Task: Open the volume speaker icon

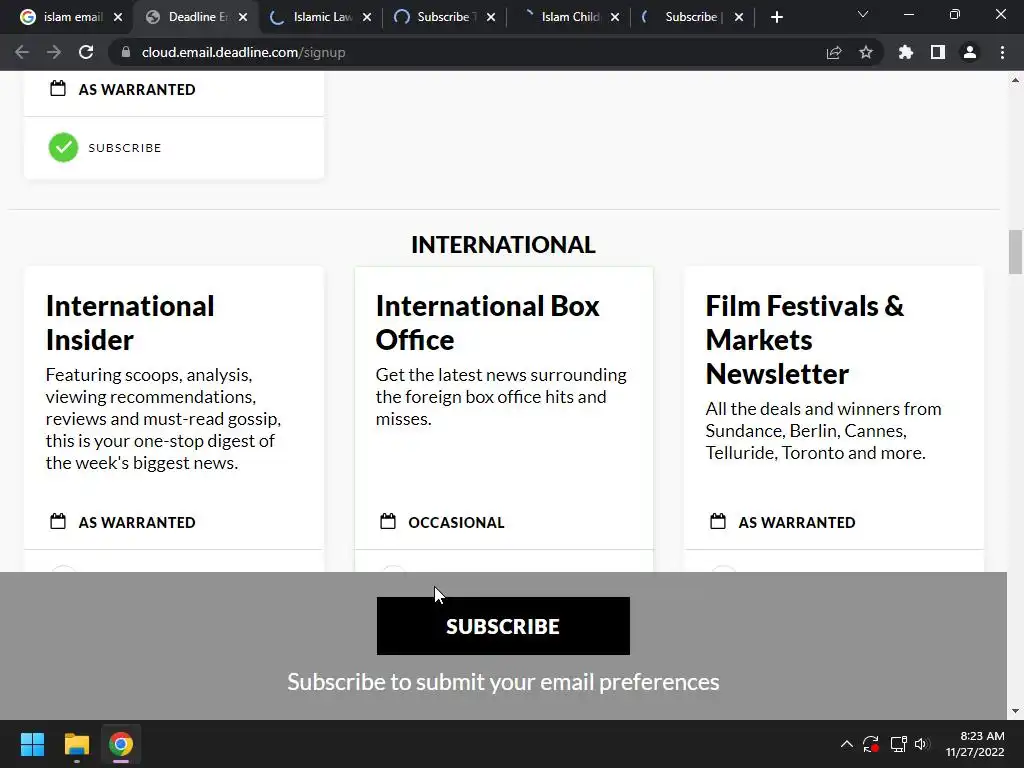Action: click(x=921, y=744)
